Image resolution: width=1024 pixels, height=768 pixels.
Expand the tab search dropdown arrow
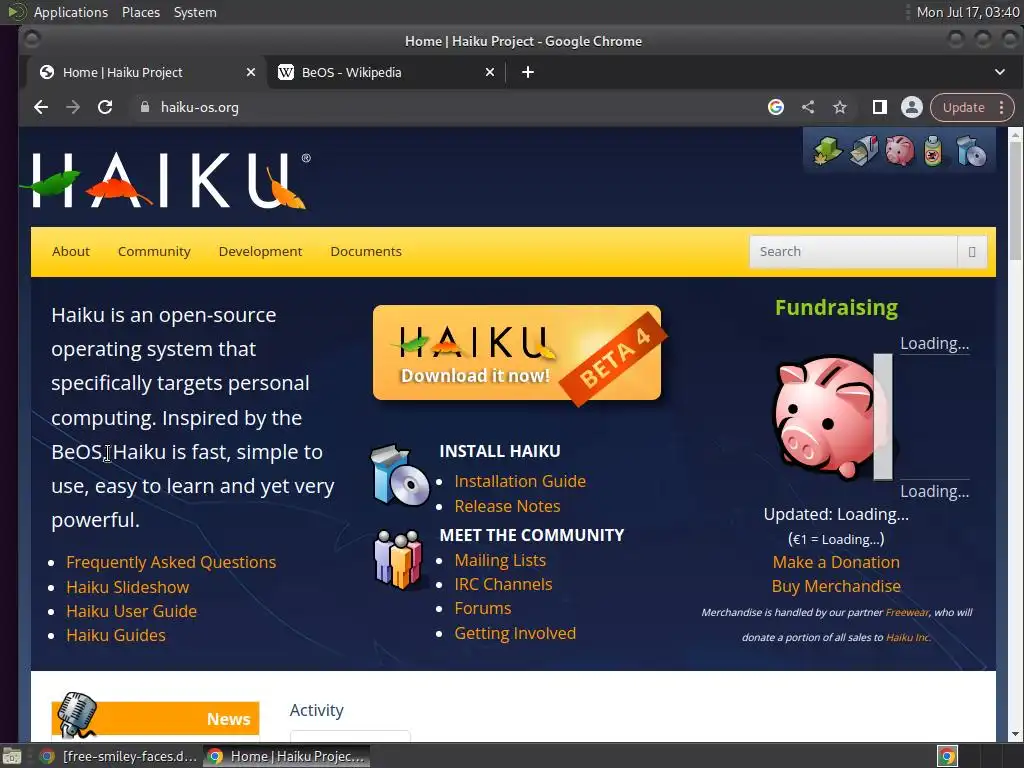pyautogui.click(x=1000, y=72)
